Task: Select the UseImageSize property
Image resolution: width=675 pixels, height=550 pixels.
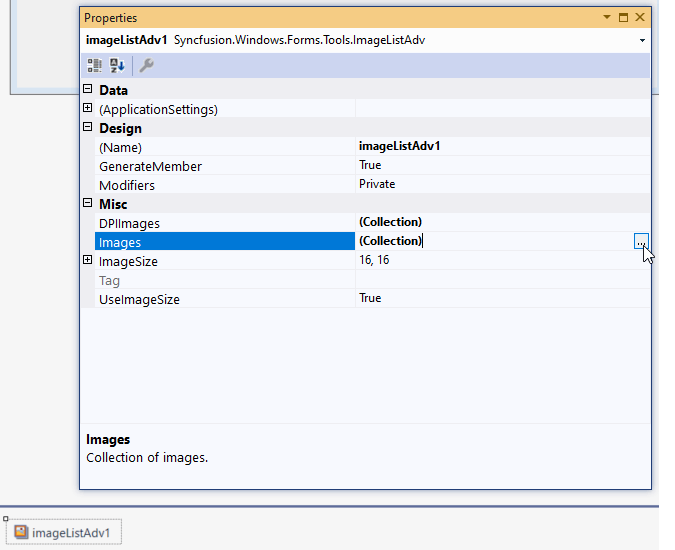Action: pyautogui.click(x=225, y=299)
